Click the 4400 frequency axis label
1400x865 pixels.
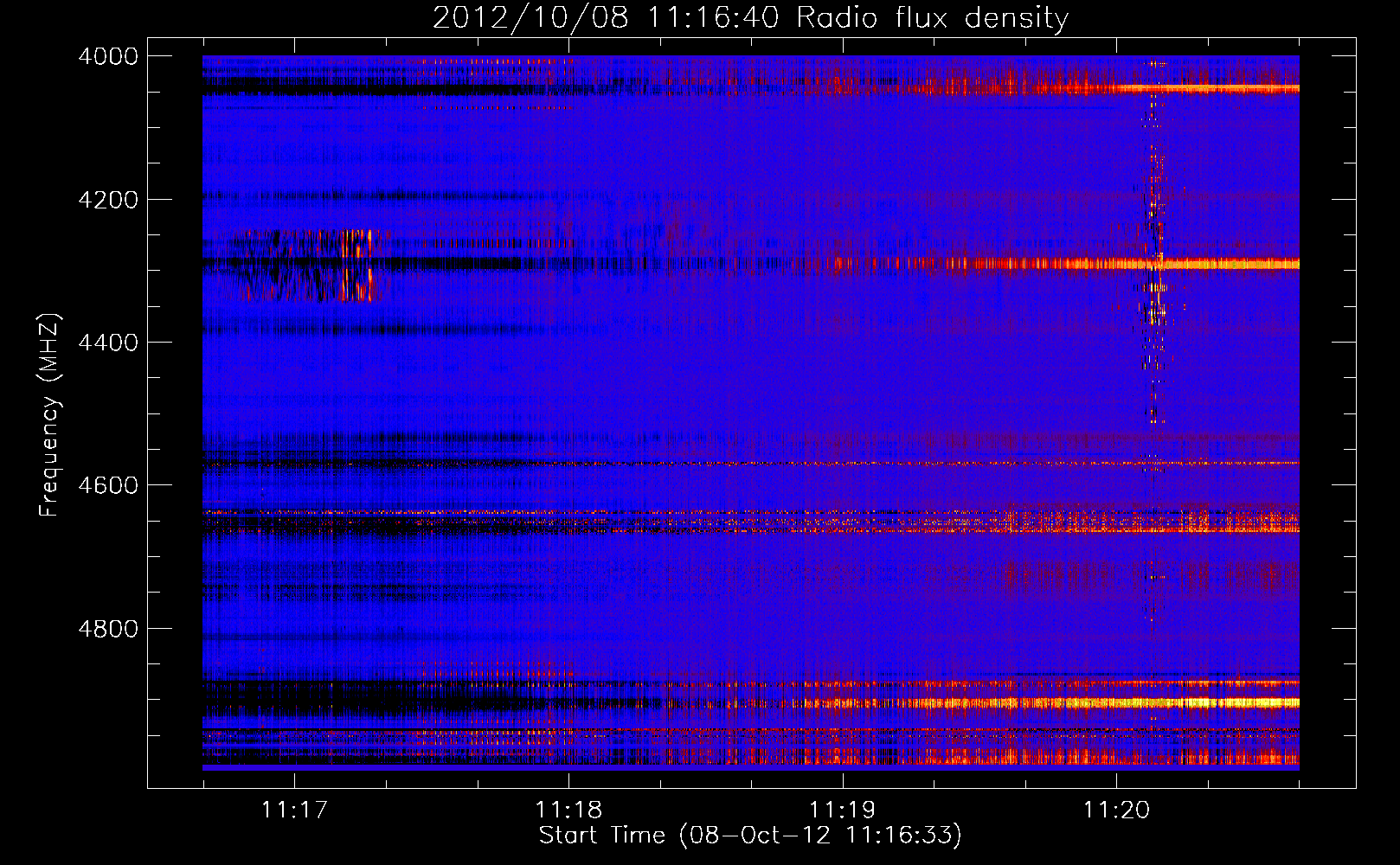click(x=108, y=343)
